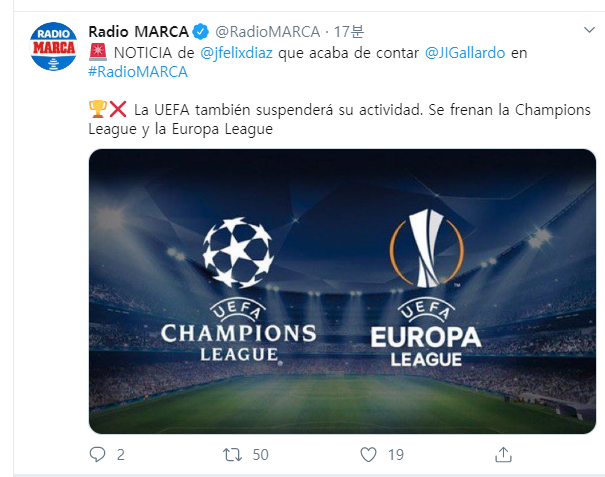Click the reply count of 2

coord(121,454)
